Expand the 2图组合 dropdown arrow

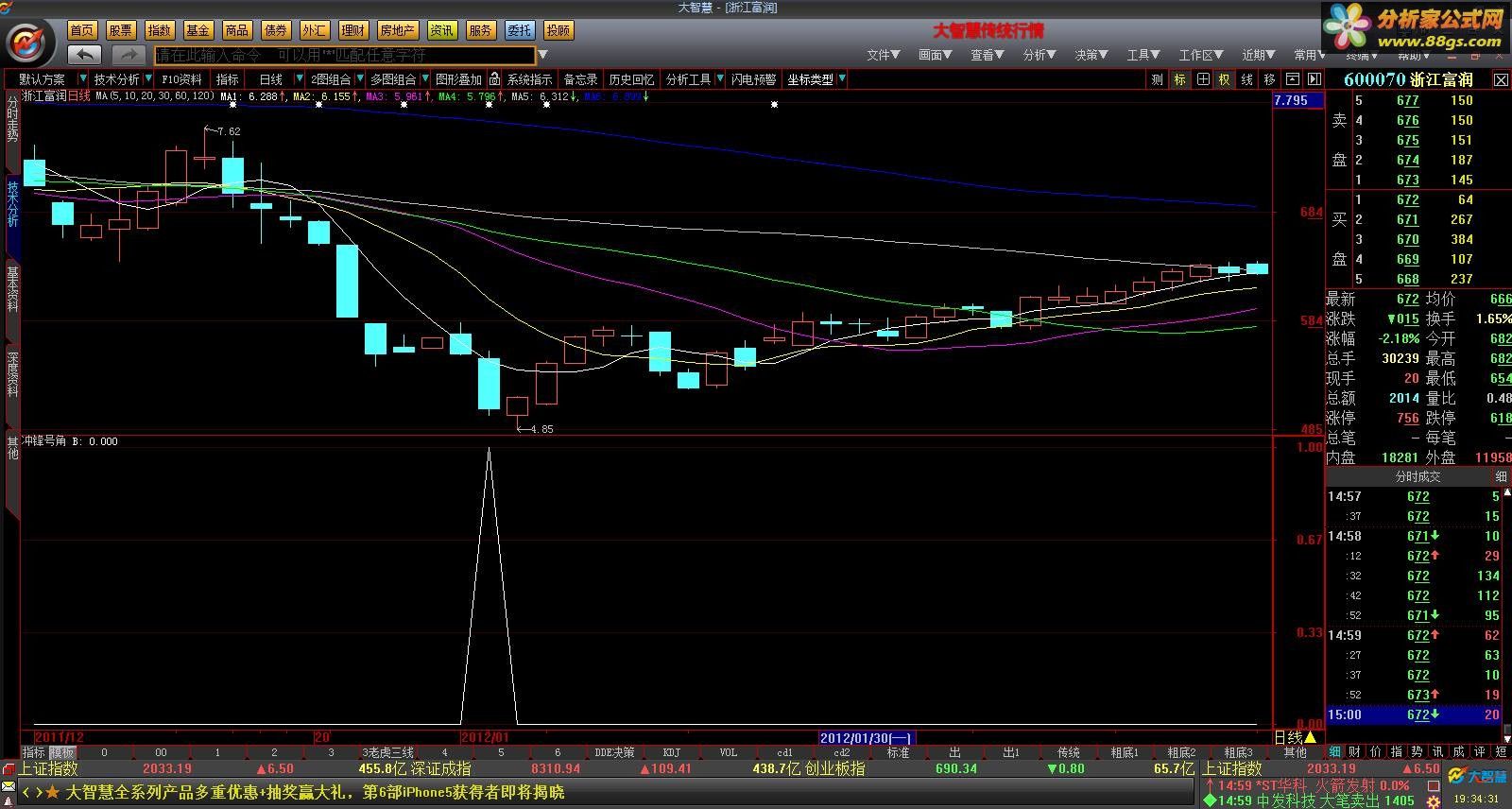359,79
